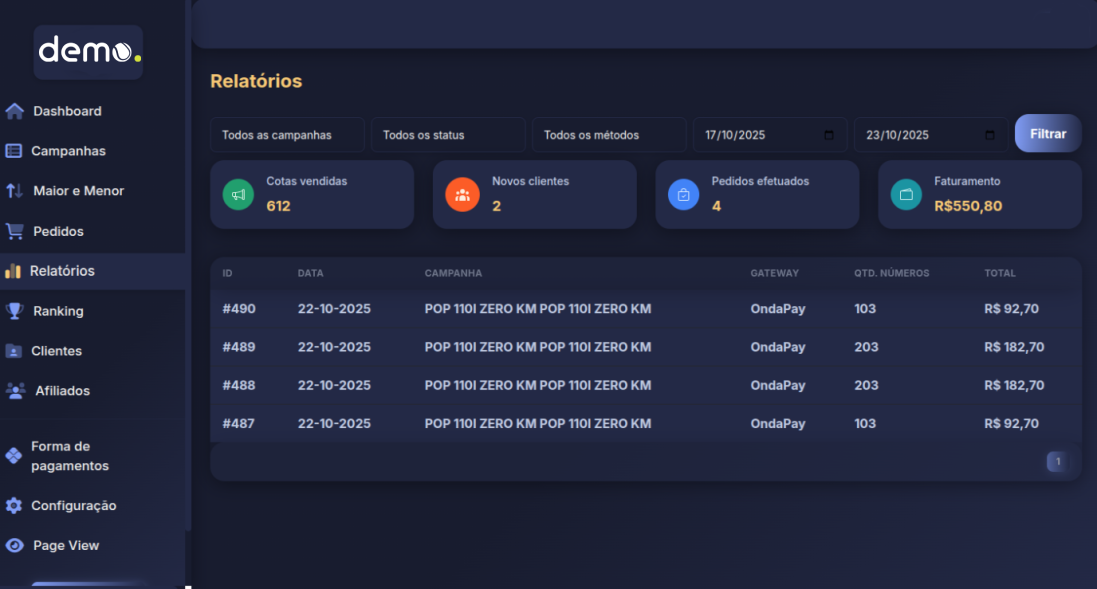Click the Campanhas list icon
Image resolution: width=1097 pixels, height=589 pixels.
click(x=14, y=151)
